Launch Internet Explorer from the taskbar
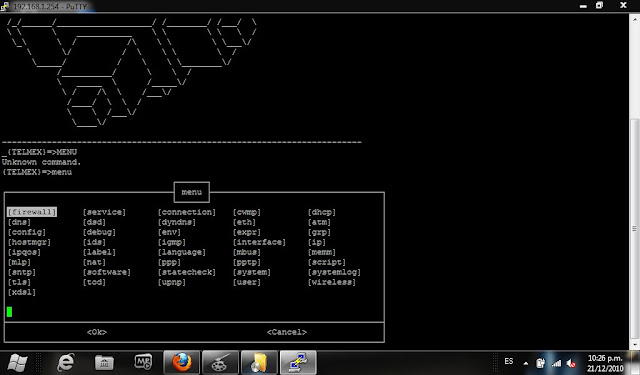The image size is (640, 375). coord(66,362)
